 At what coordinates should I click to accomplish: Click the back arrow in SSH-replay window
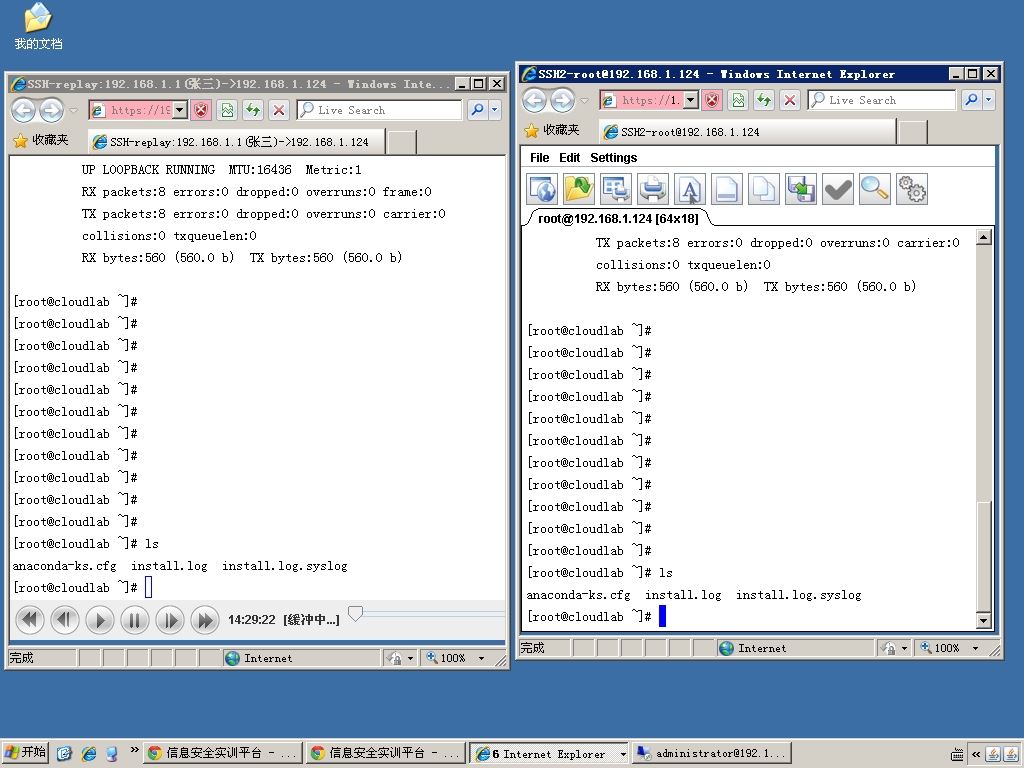24,110
